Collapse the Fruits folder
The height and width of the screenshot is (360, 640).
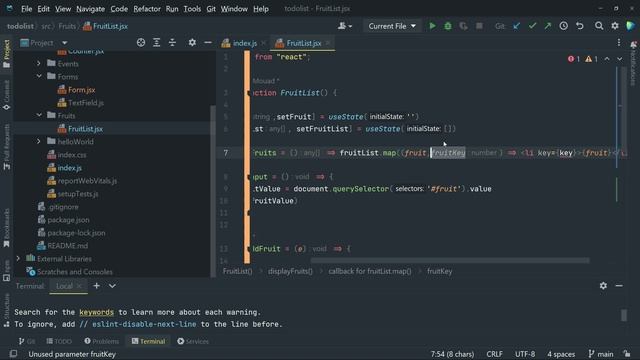39,116
